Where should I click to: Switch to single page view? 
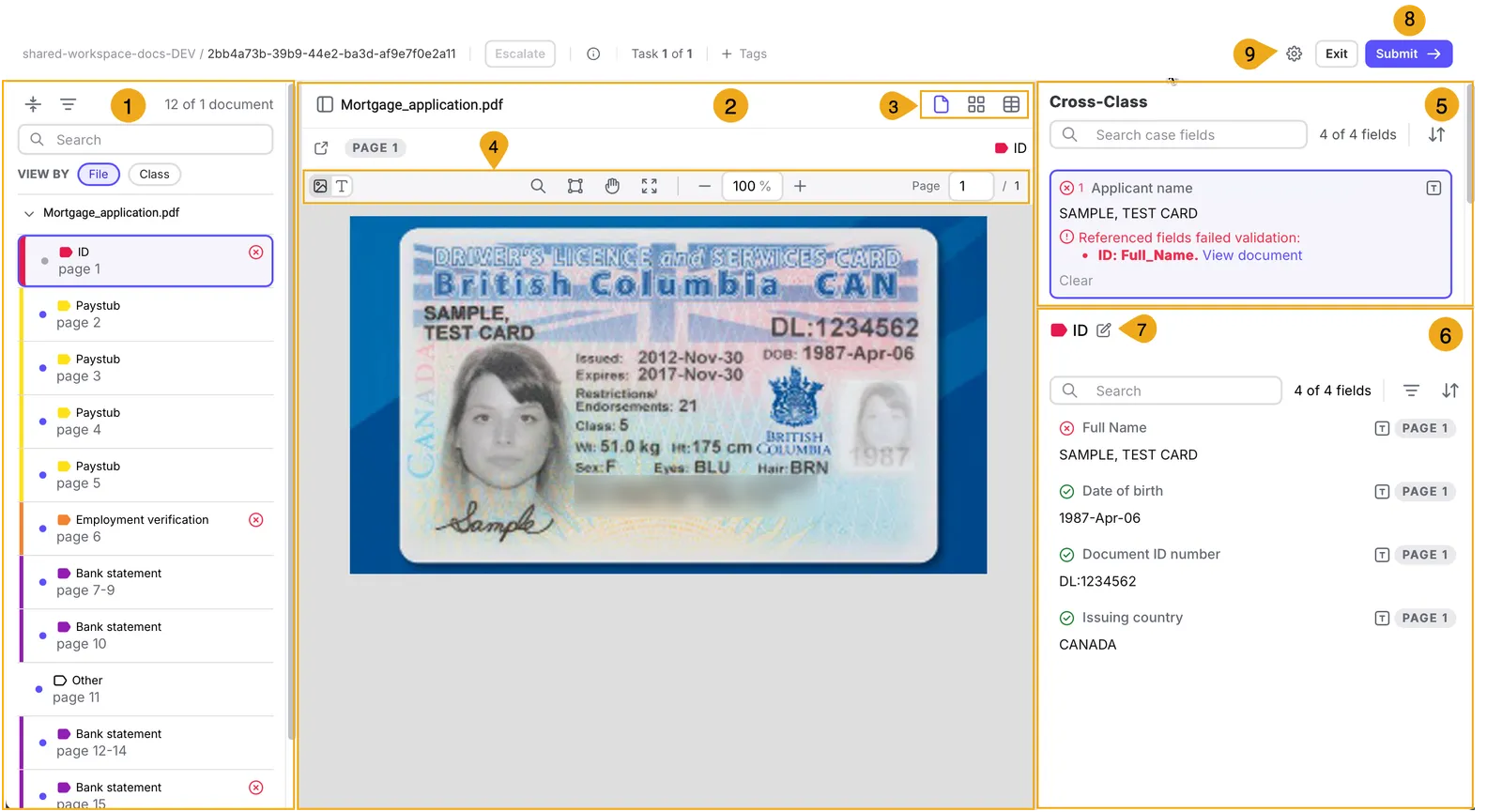(941, 104)
